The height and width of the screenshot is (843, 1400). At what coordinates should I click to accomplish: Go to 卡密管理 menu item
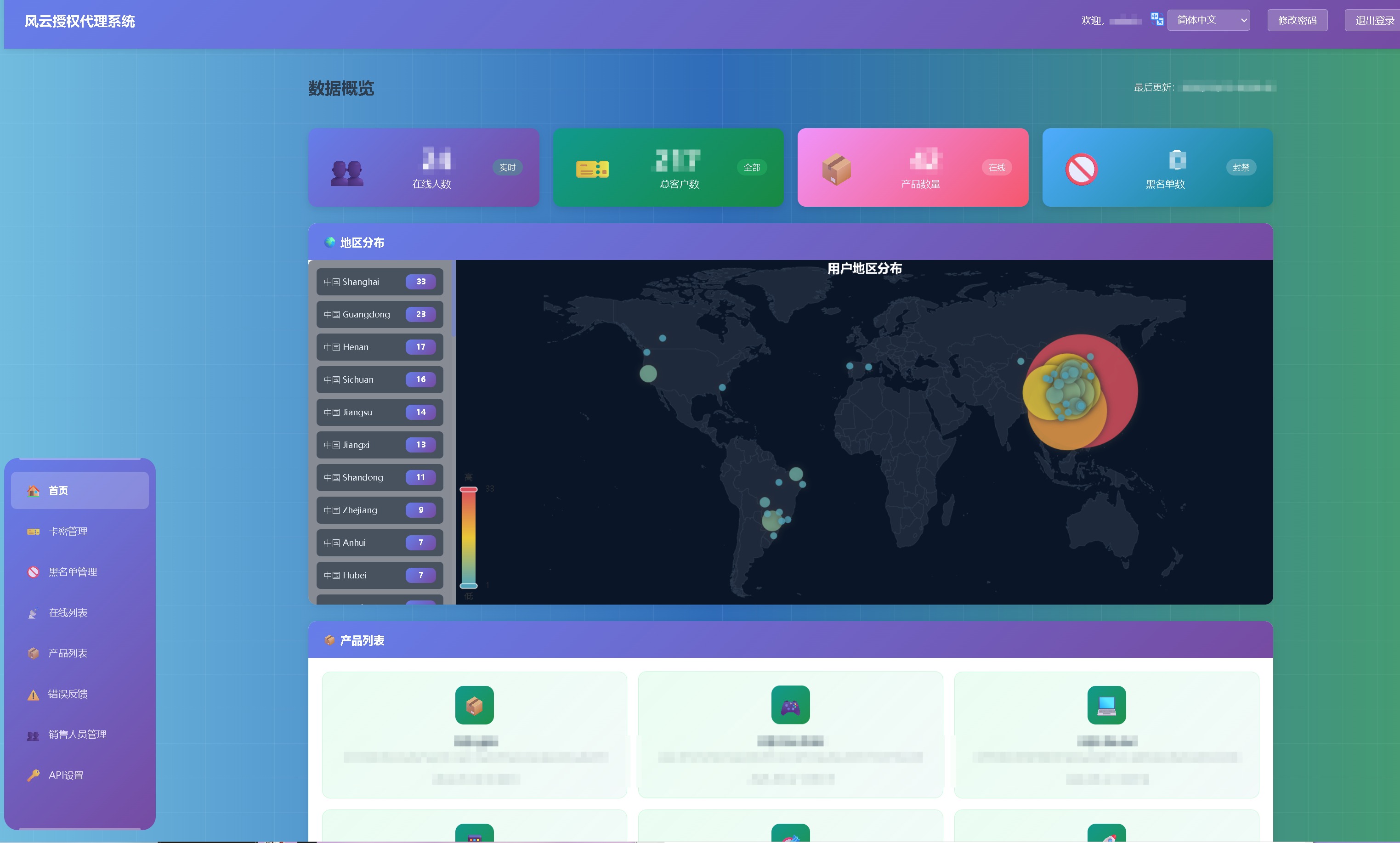pyautogui.click(x=79, y=531)
